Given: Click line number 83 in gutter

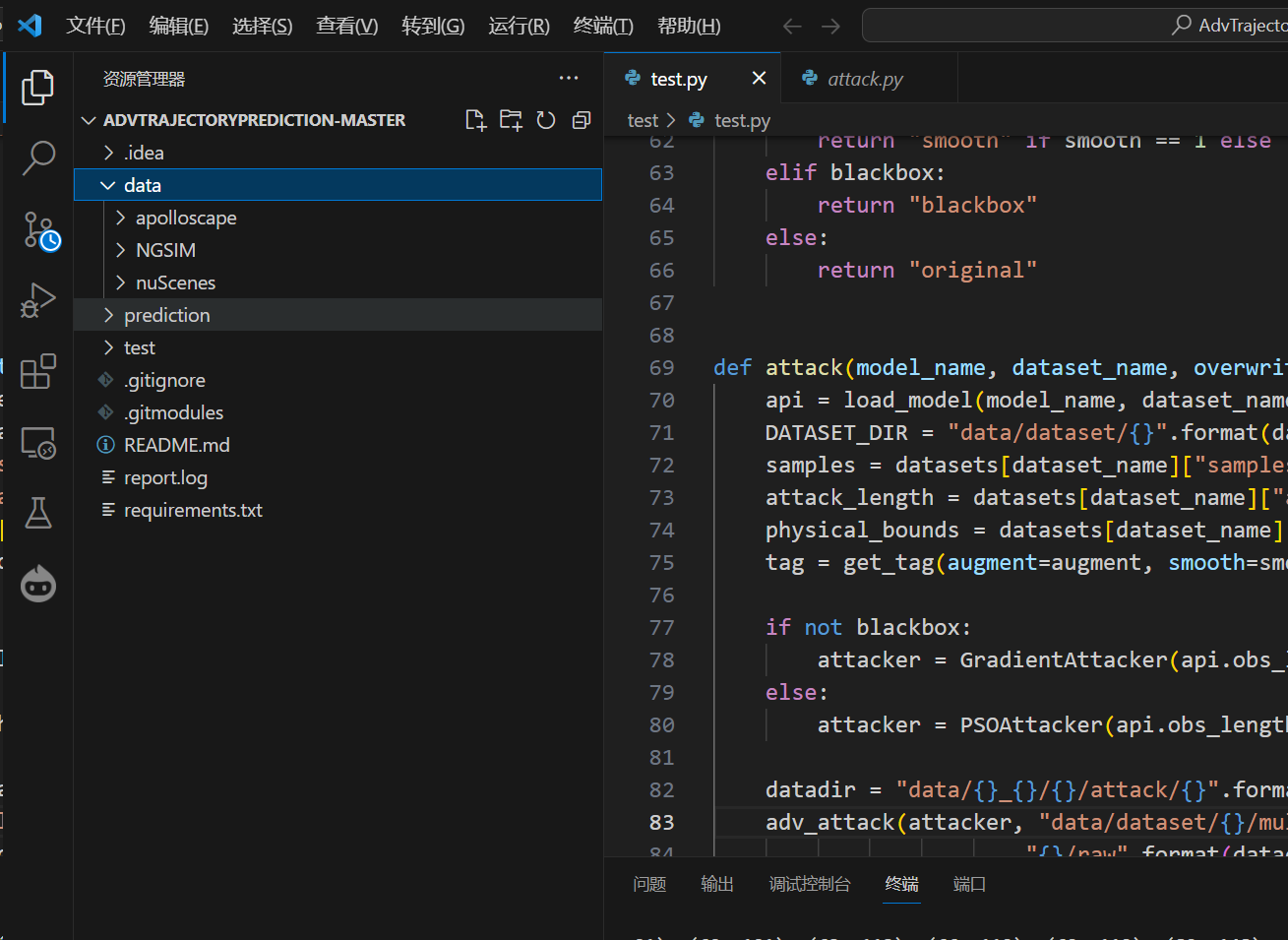Looking at the screenshot, I should pyautogui.click(x=662, y=822).
